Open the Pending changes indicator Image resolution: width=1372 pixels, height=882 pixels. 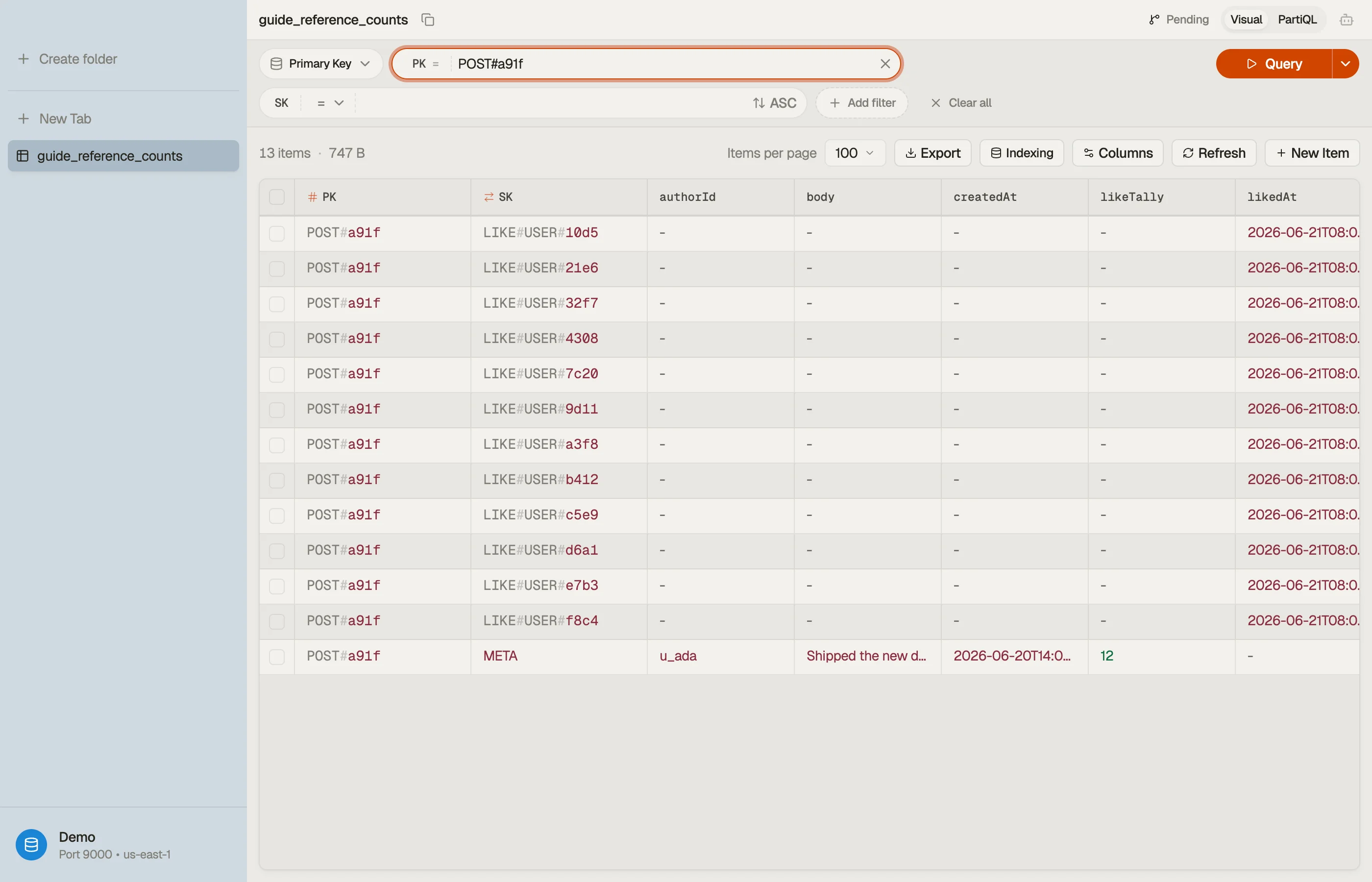click(x=1178, y=20)
